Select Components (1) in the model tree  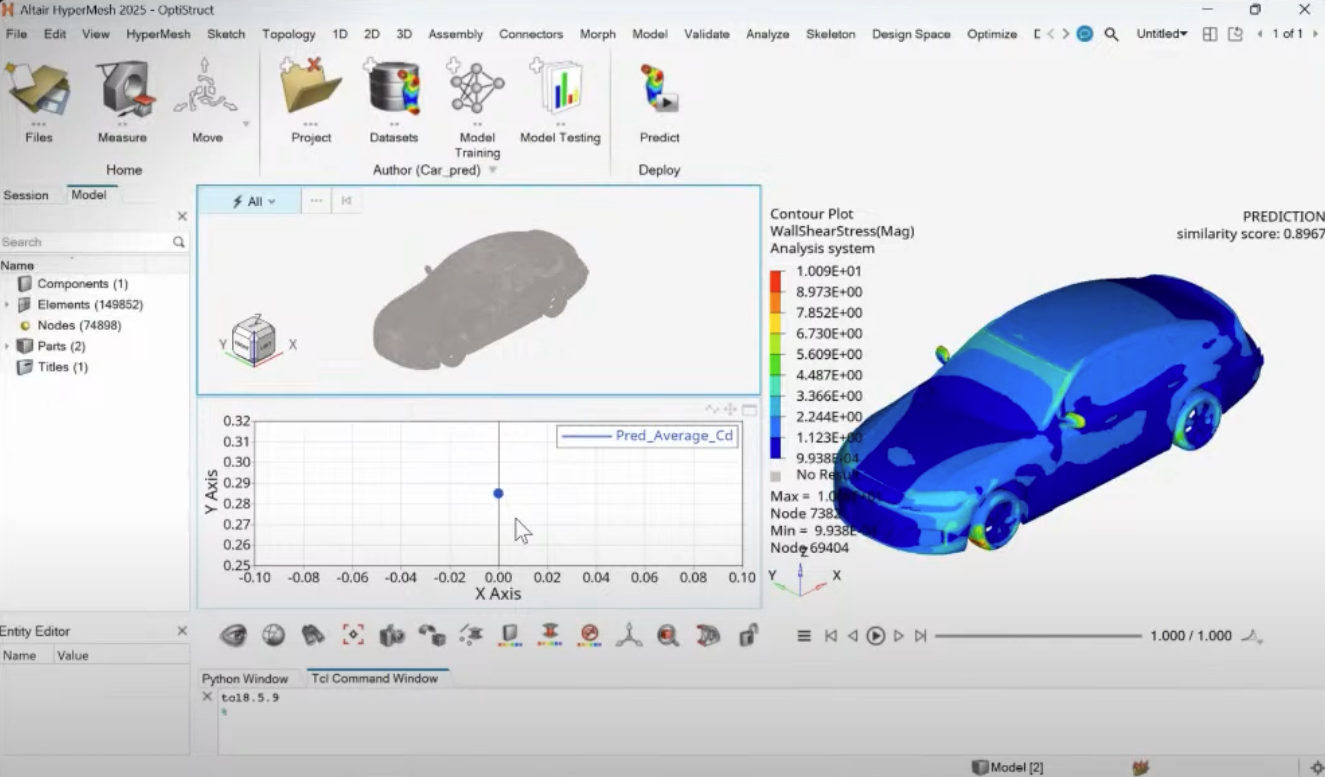(82, 284)
